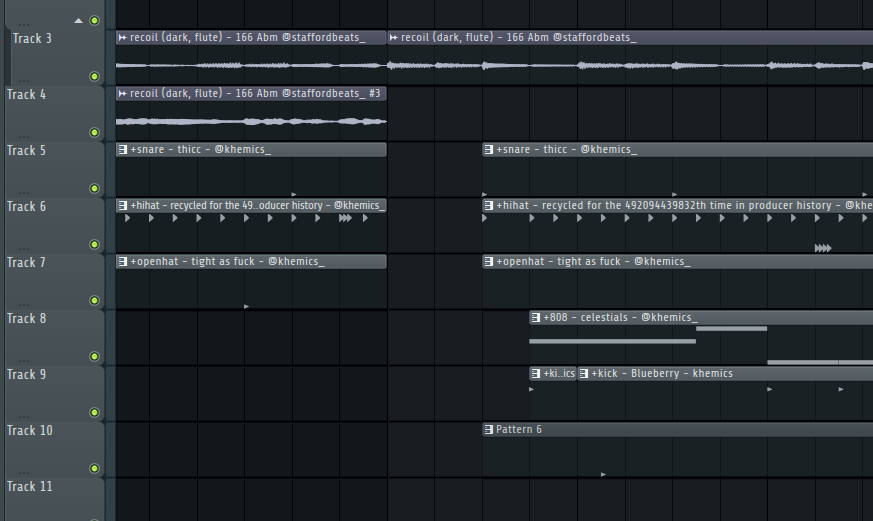The width and height of the screenshot is (873, 521).
Task: Mute Track 9 with its green light
Action: click(95, 412)
